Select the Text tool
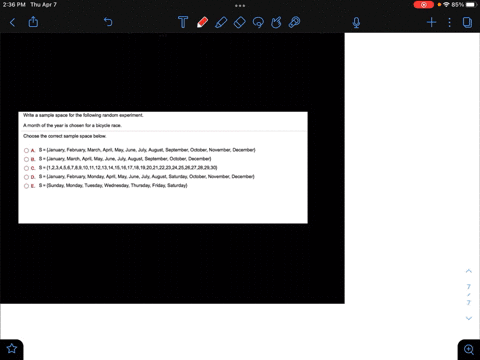This screenshot has height=360, width=480. pyautogui.click(x=183, y=22)
